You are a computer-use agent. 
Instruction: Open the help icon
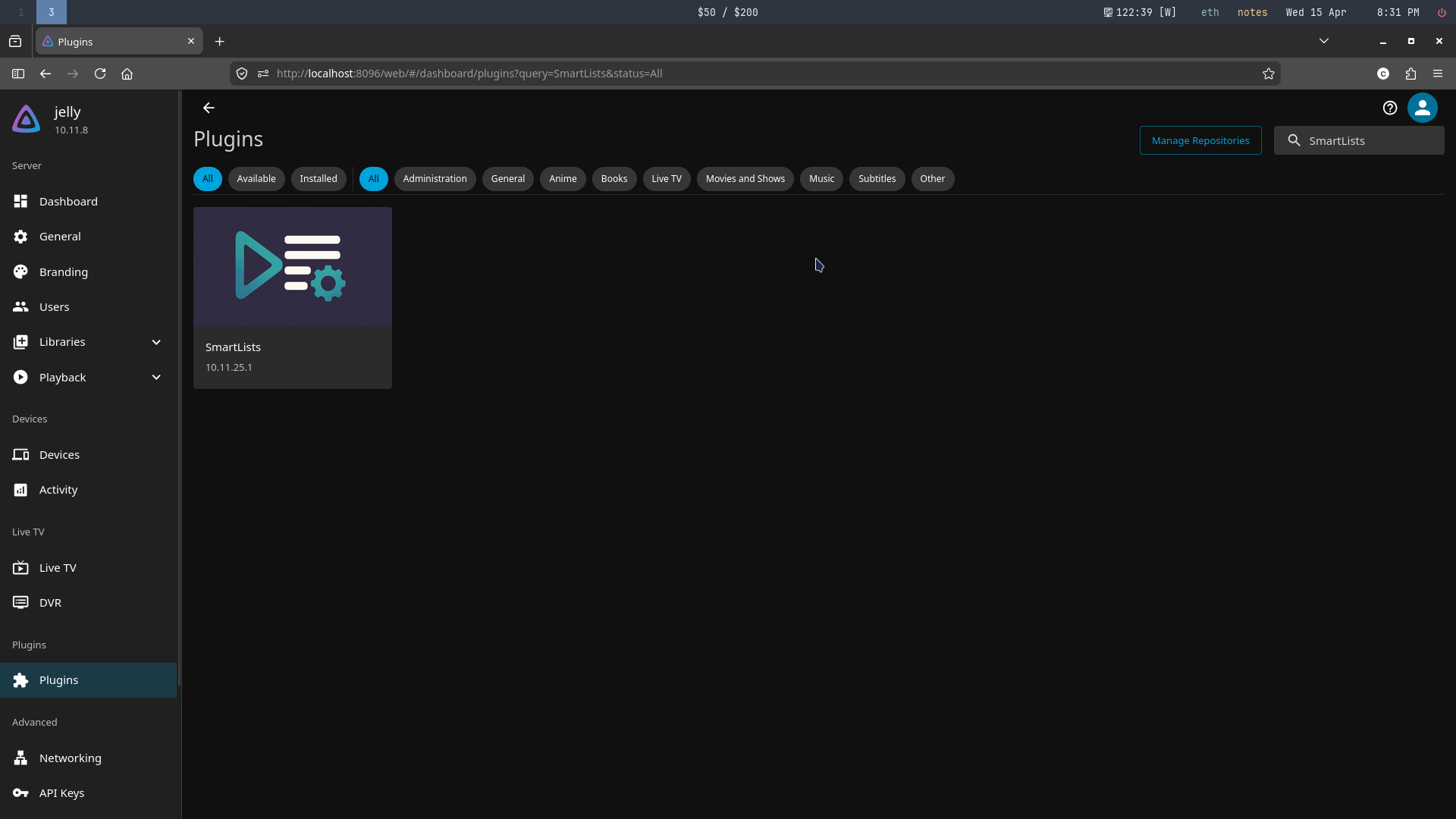coord(1389,108)
